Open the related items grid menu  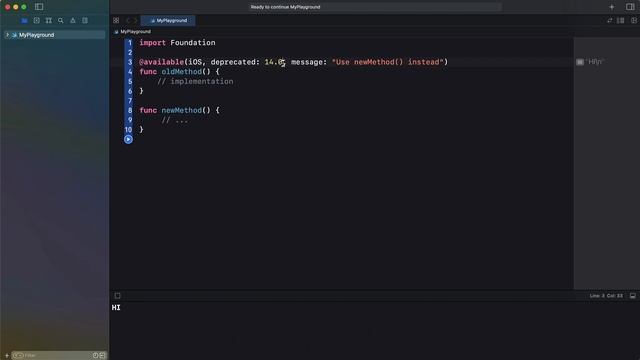tap(116, 20)
